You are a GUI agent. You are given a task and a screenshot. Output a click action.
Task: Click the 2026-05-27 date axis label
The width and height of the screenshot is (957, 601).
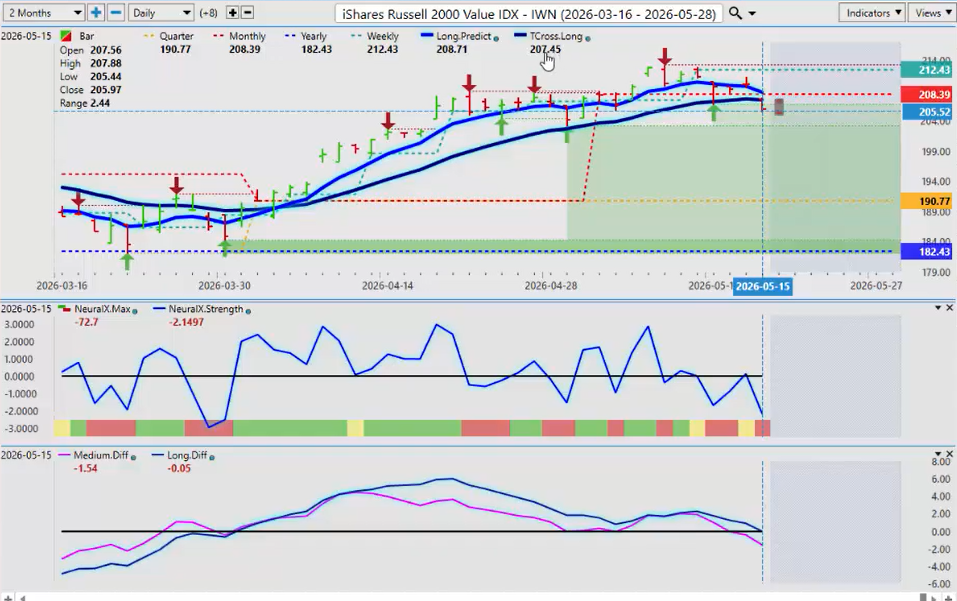tap(876, 286)
